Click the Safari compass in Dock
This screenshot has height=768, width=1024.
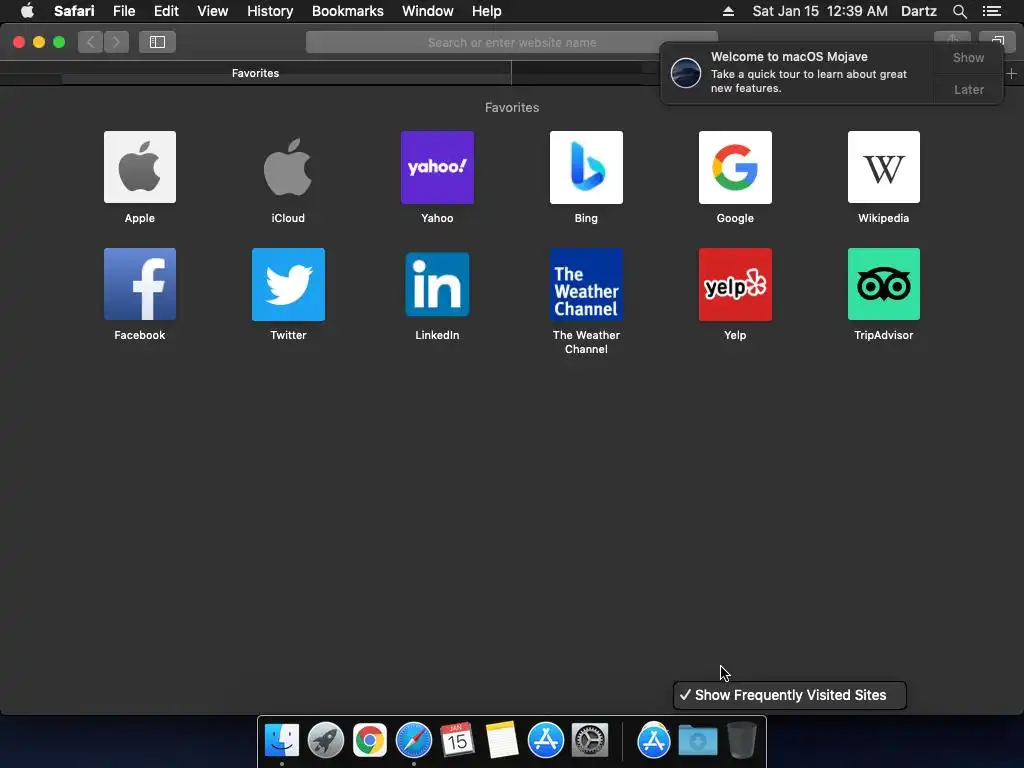(414, 740)
